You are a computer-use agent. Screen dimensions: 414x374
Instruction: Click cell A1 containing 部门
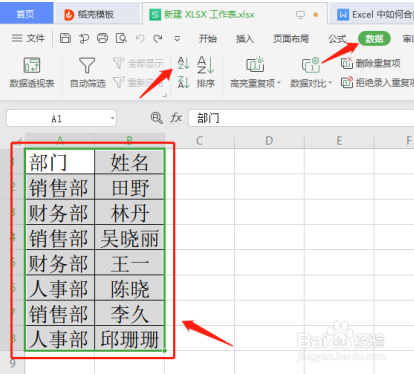(60, 162)
